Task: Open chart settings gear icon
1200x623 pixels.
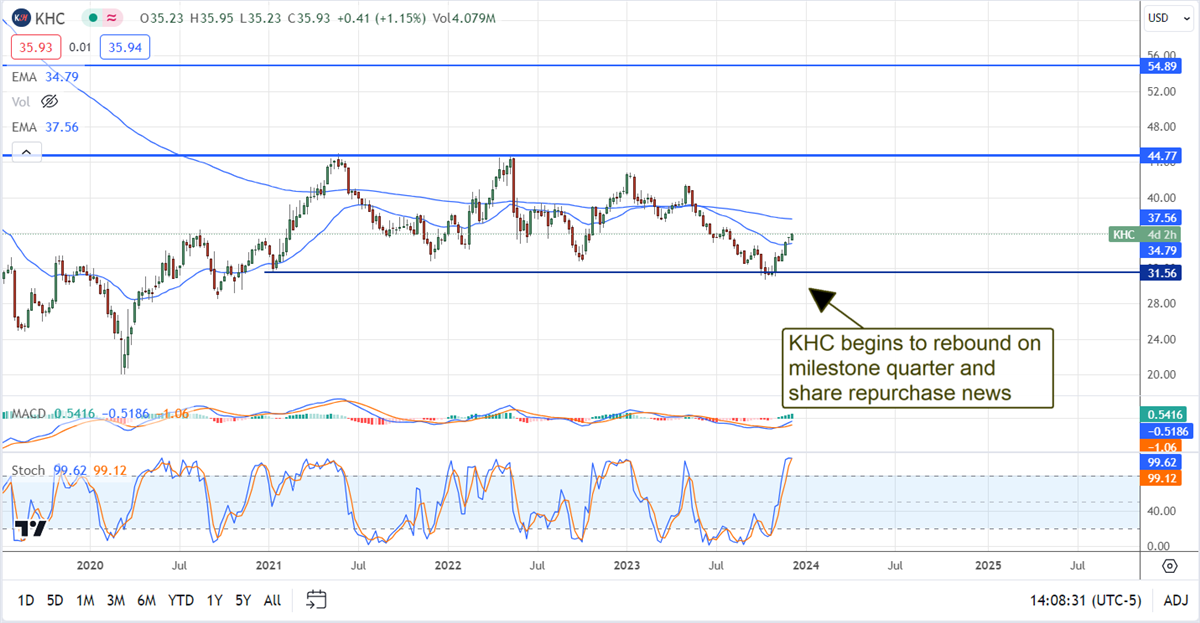Action: (1169, 566)
